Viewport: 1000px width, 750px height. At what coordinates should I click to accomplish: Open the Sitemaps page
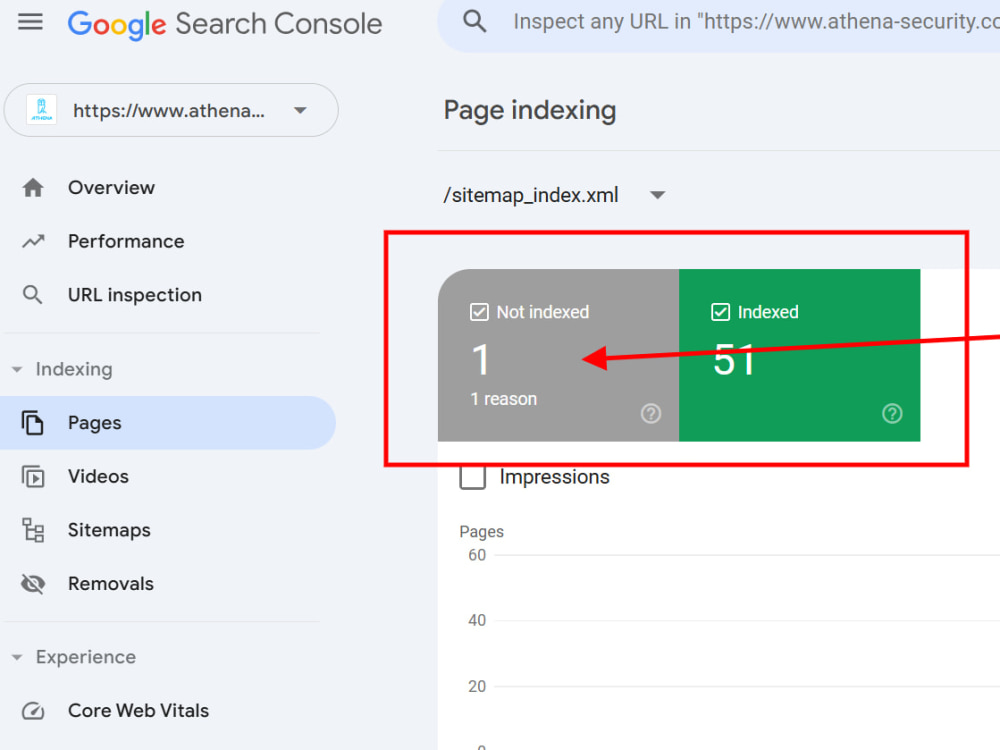click(x=109, y=530)
